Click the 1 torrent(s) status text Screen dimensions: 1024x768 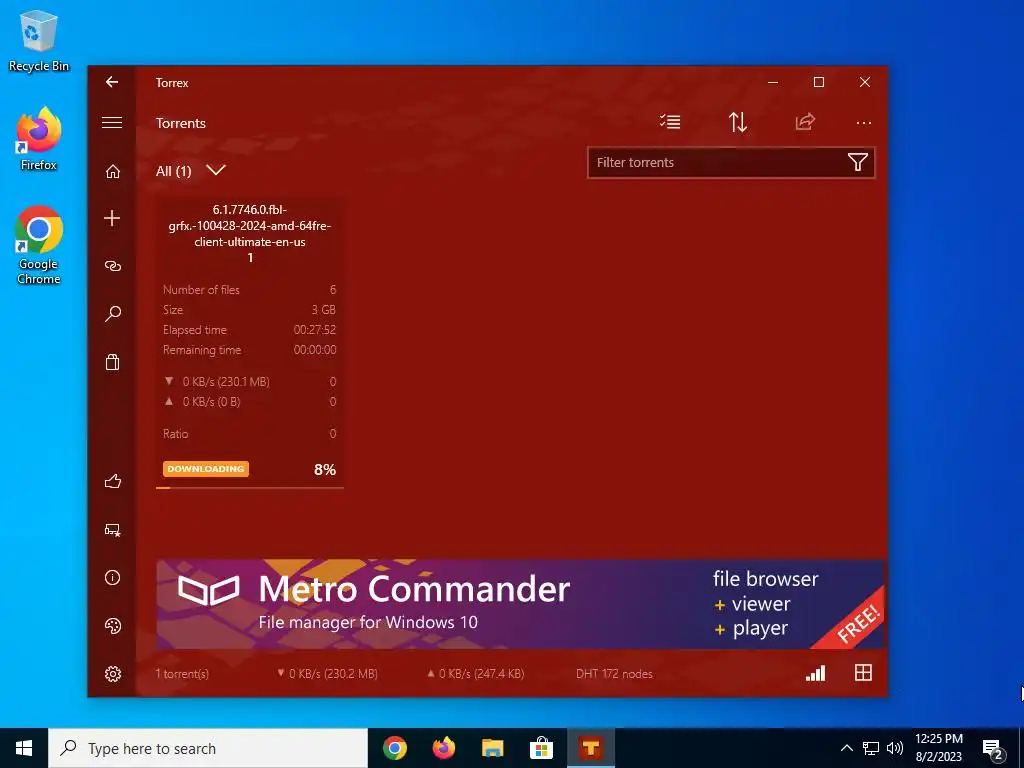point(182,674)
